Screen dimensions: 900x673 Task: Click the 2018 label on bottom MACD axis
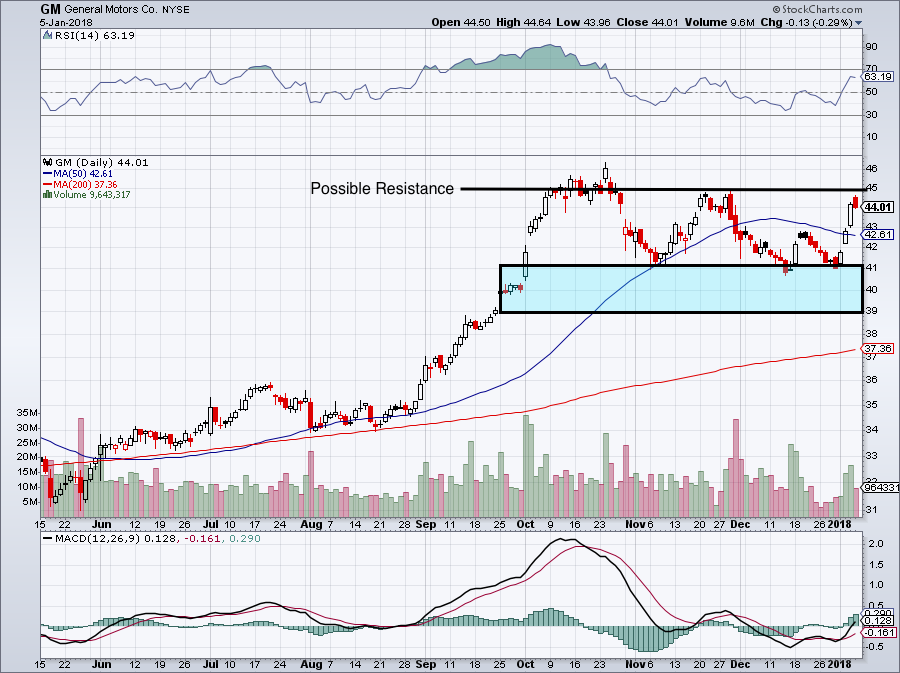841,664
